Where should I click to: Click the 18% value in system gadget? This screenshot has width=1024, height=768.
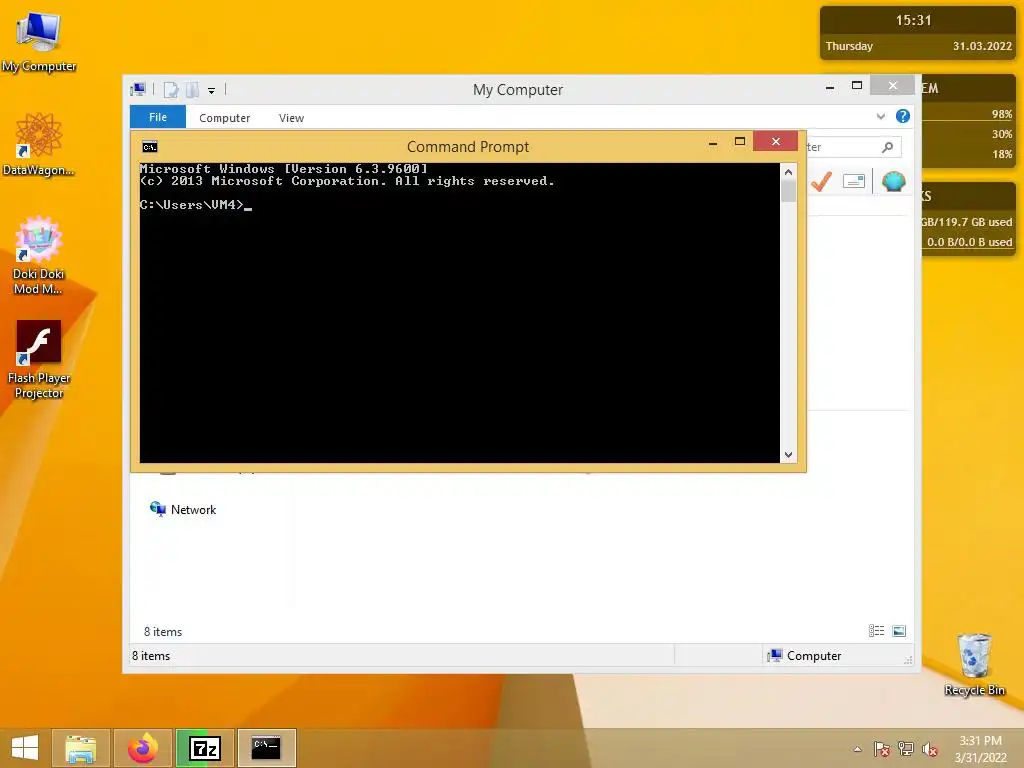click(x=1002, y=155)
